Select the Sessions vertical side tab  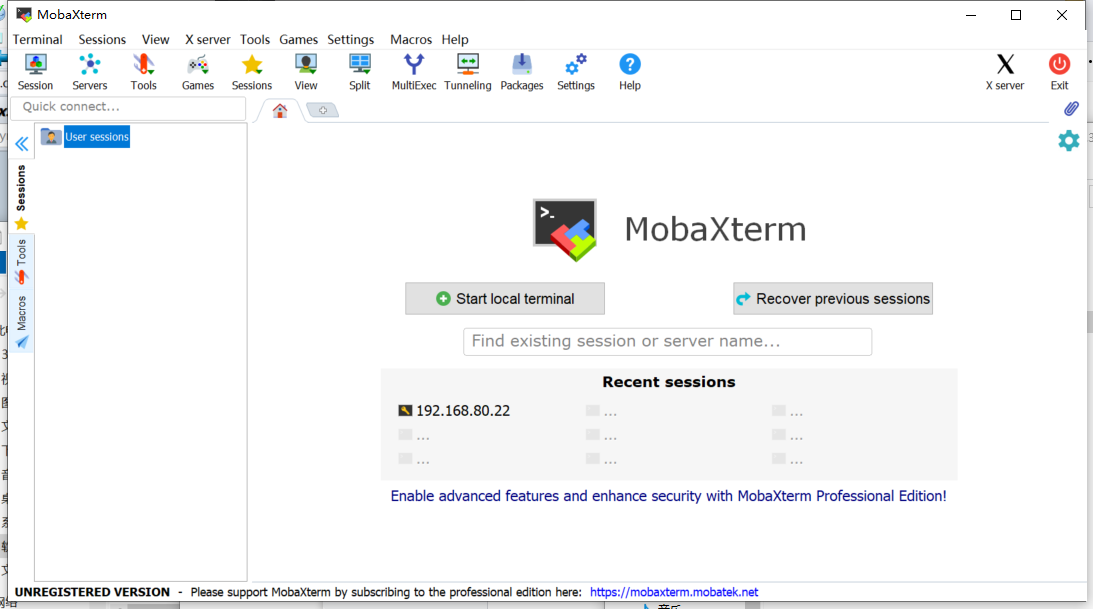click(x=21, y=197)
